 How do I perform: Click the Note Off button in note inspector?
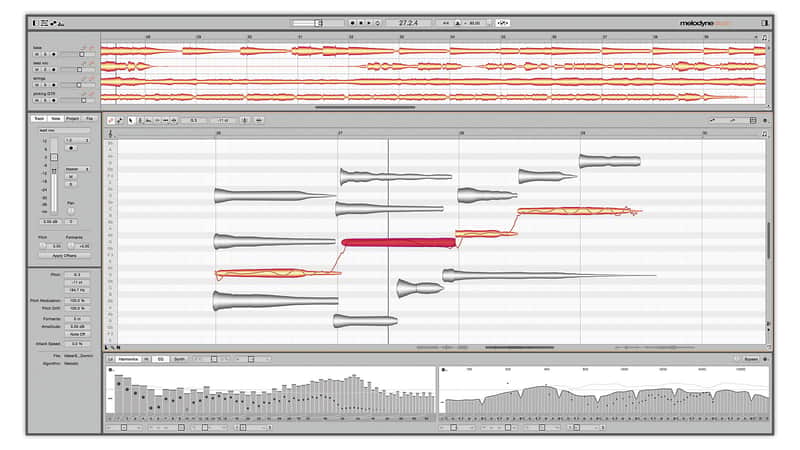[77, 334]
